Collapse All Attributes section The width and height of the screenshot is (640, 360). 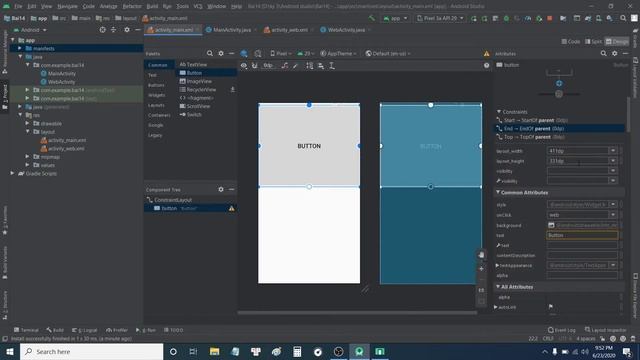click(498, 287)
